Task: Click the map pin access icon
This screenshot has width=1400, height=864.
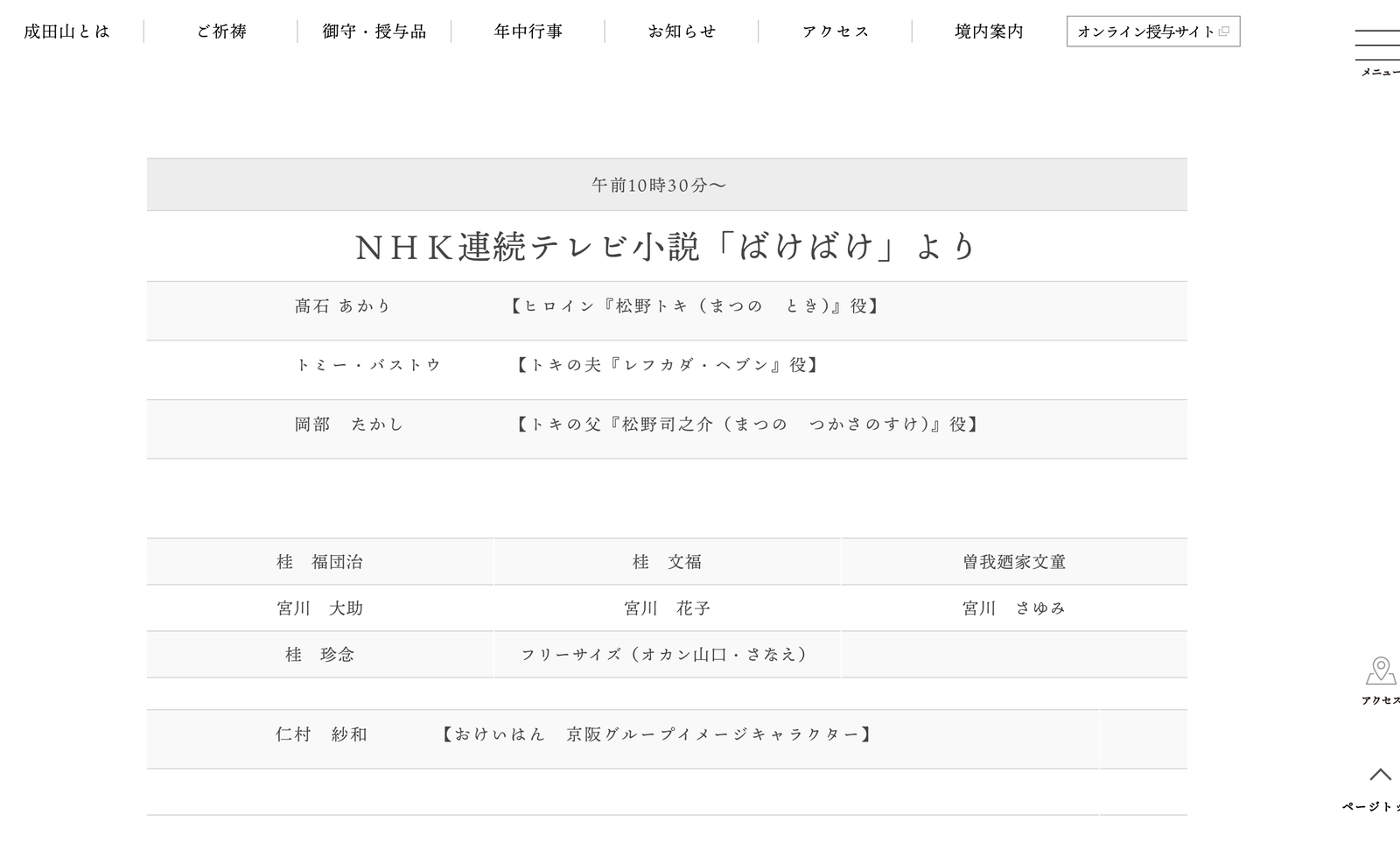Action: click(1381, 671)
